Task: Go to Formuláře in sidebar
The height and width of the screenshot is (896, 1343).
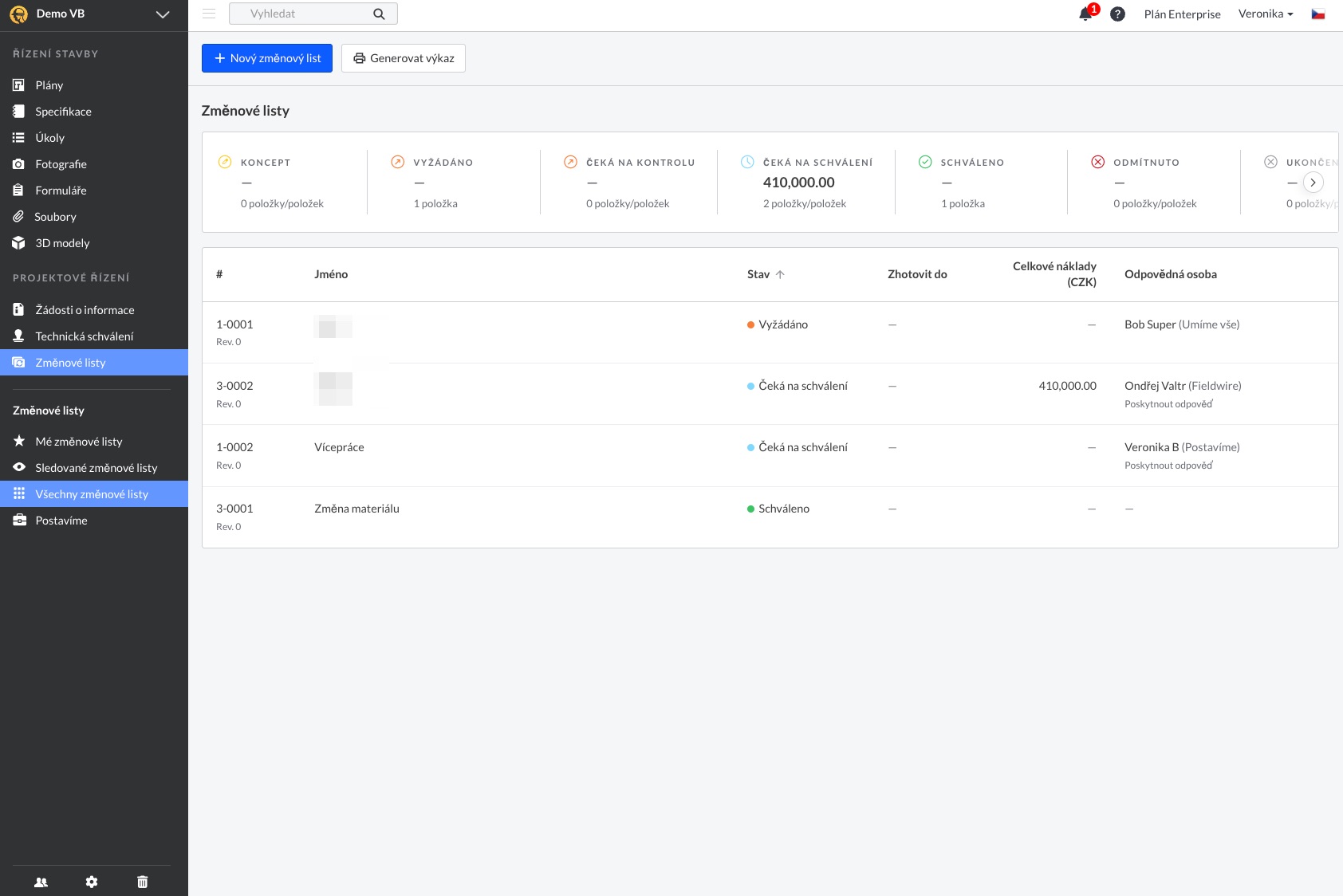Action: [61, 191]
